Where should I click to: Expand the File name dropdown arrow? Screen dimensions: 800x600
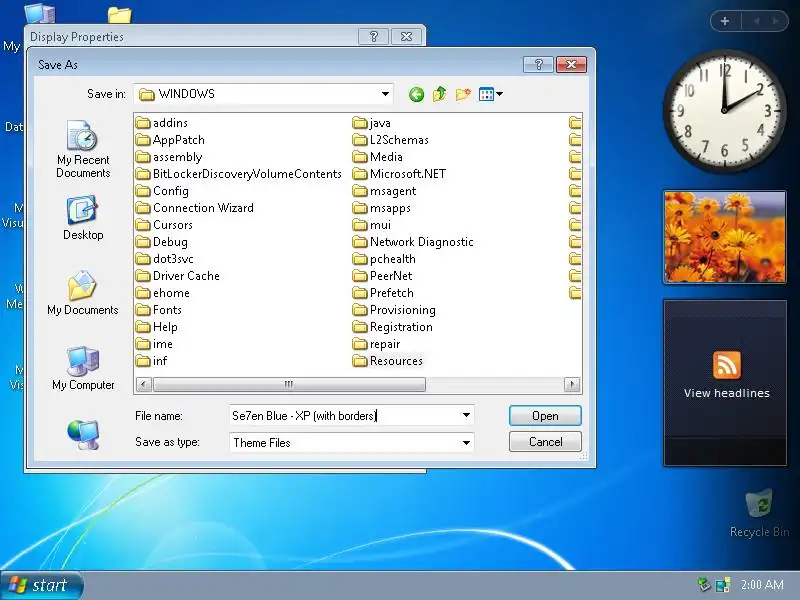point(466,416)
